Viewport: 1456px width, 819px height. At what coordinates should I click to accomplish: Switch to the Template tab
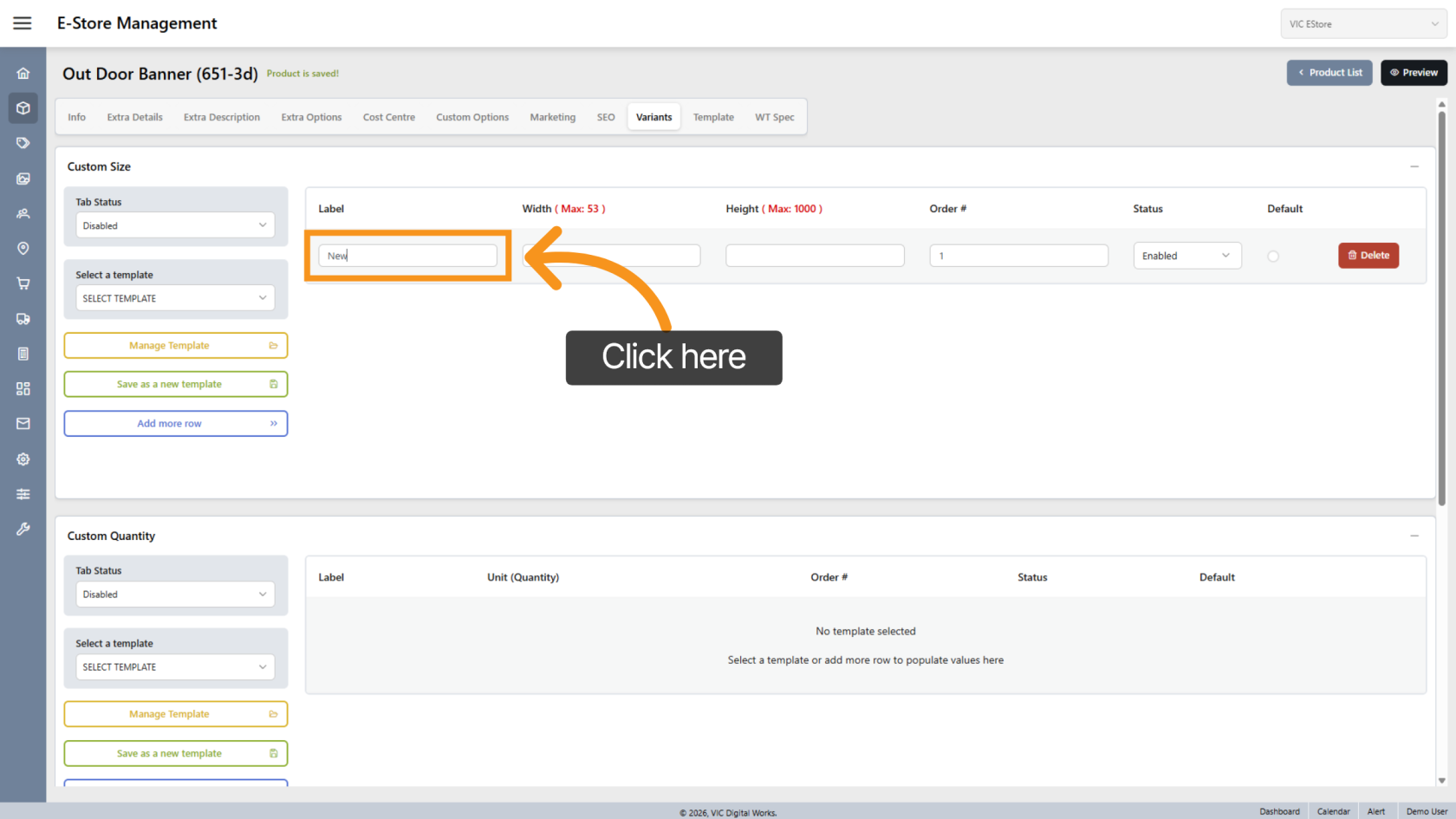pyautogui.click(x=713, y=117)
